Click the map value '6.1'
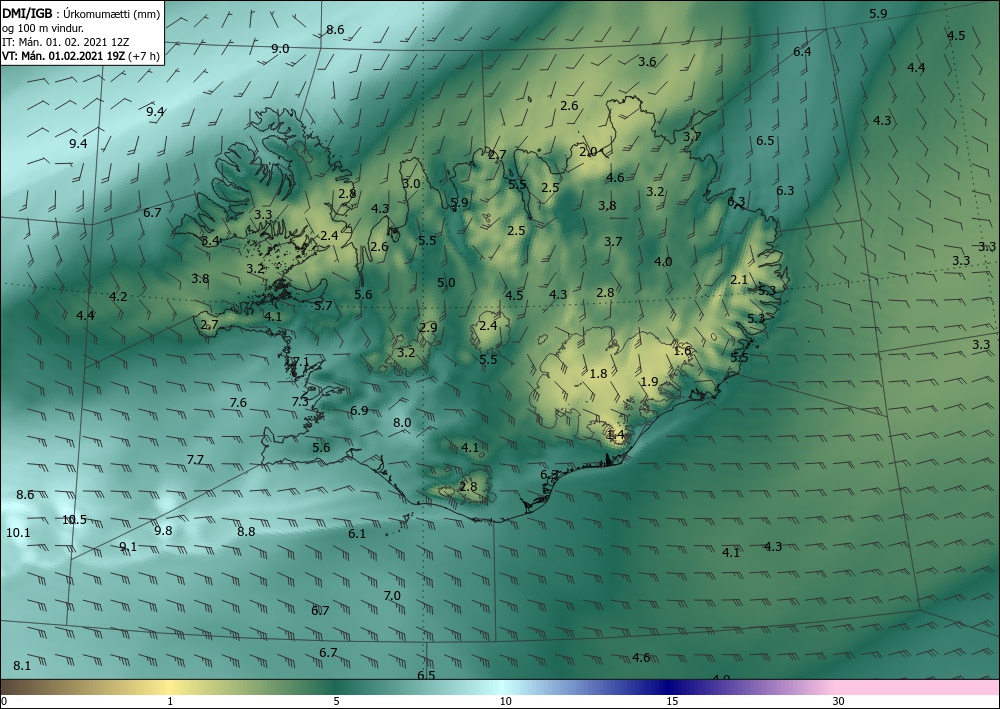 tap(357, 534)
